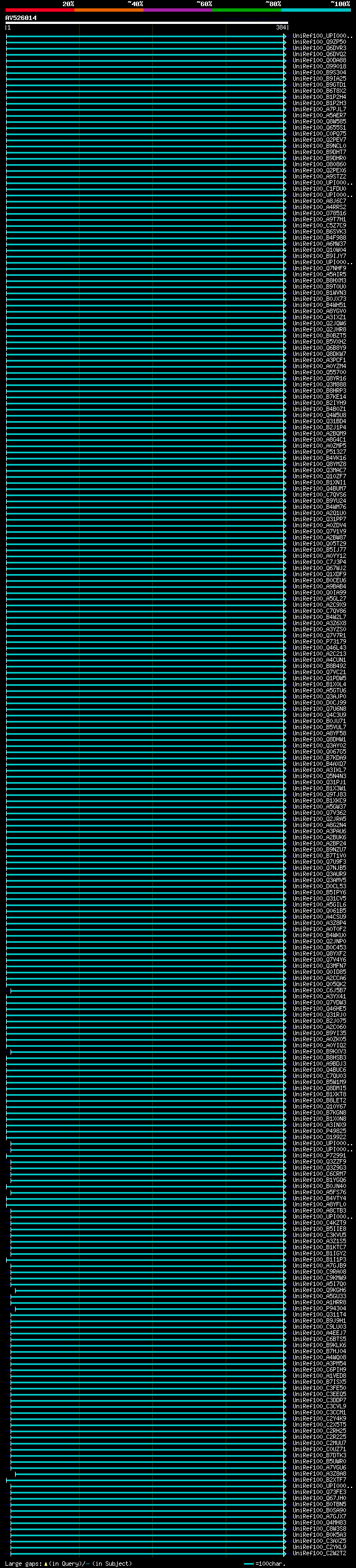Viewport: 356px width, 1568px height.
Task: Select label UniRef100_B9KXV3
Action: (x=319, y=1052)
